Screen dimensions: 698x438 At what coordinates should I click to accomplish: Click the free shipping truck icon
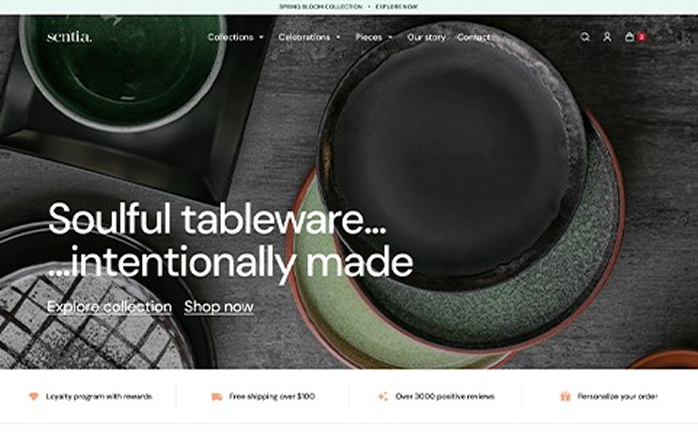(217, 397)
